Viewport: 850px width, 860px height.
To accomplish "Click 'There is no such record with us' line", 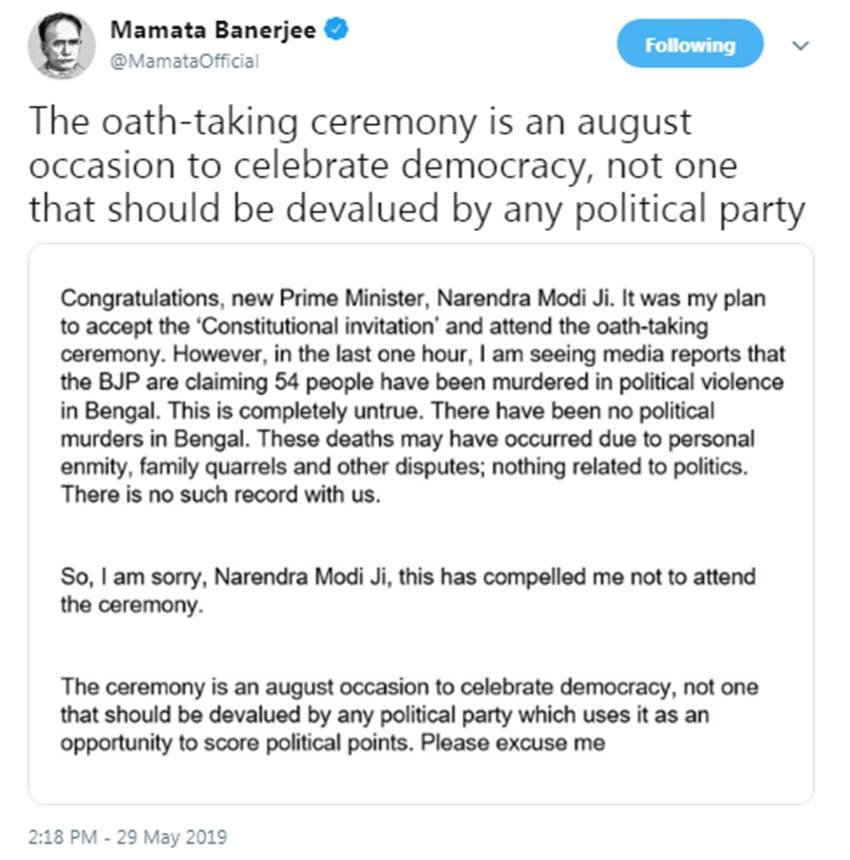I will pyautogui.click(x=221, y=497).
